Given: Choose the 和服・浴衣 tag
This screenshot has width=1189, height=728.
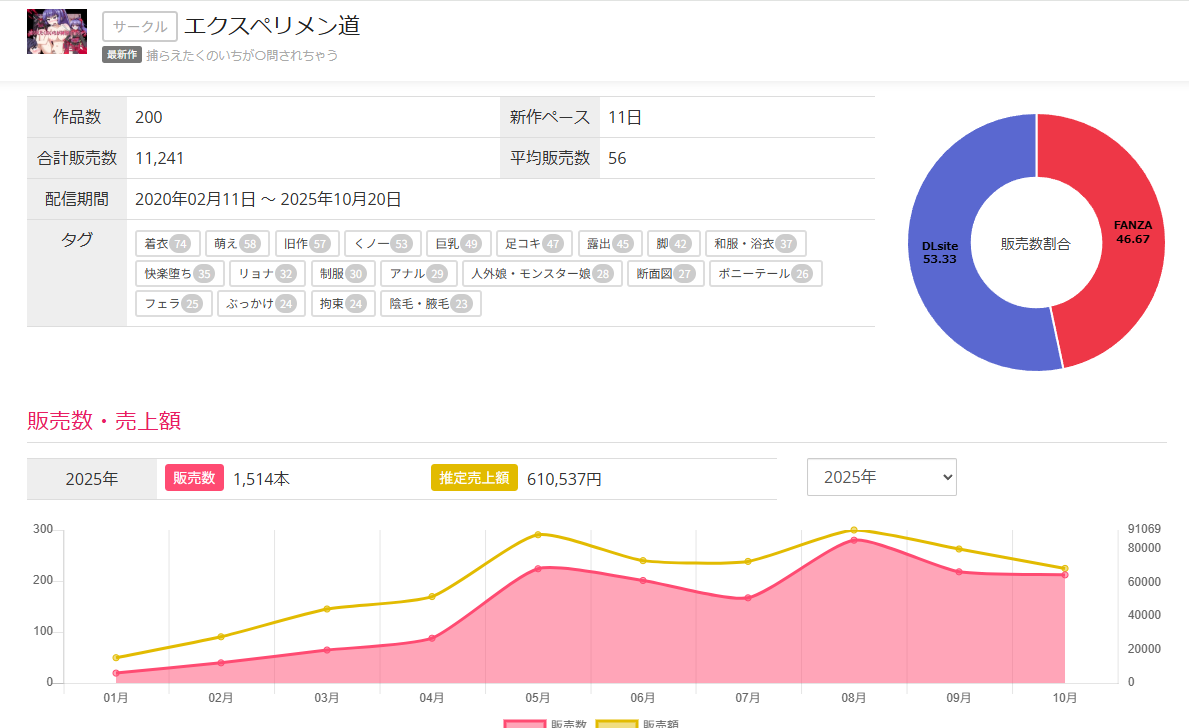Looking at the screenshot, I should pos(755,244).
